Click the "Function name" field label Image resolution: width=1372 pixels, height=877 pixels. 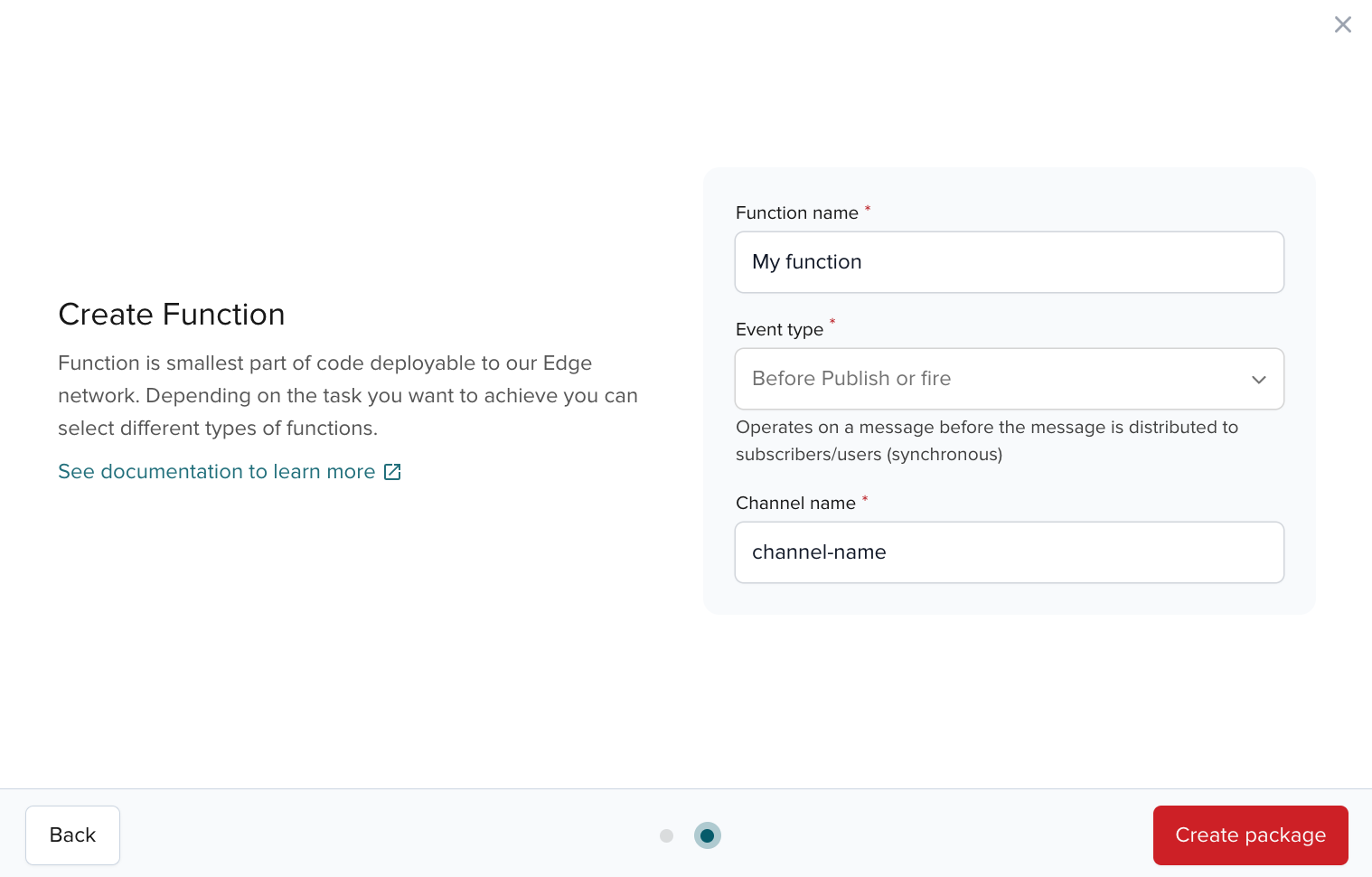(796, 213)
